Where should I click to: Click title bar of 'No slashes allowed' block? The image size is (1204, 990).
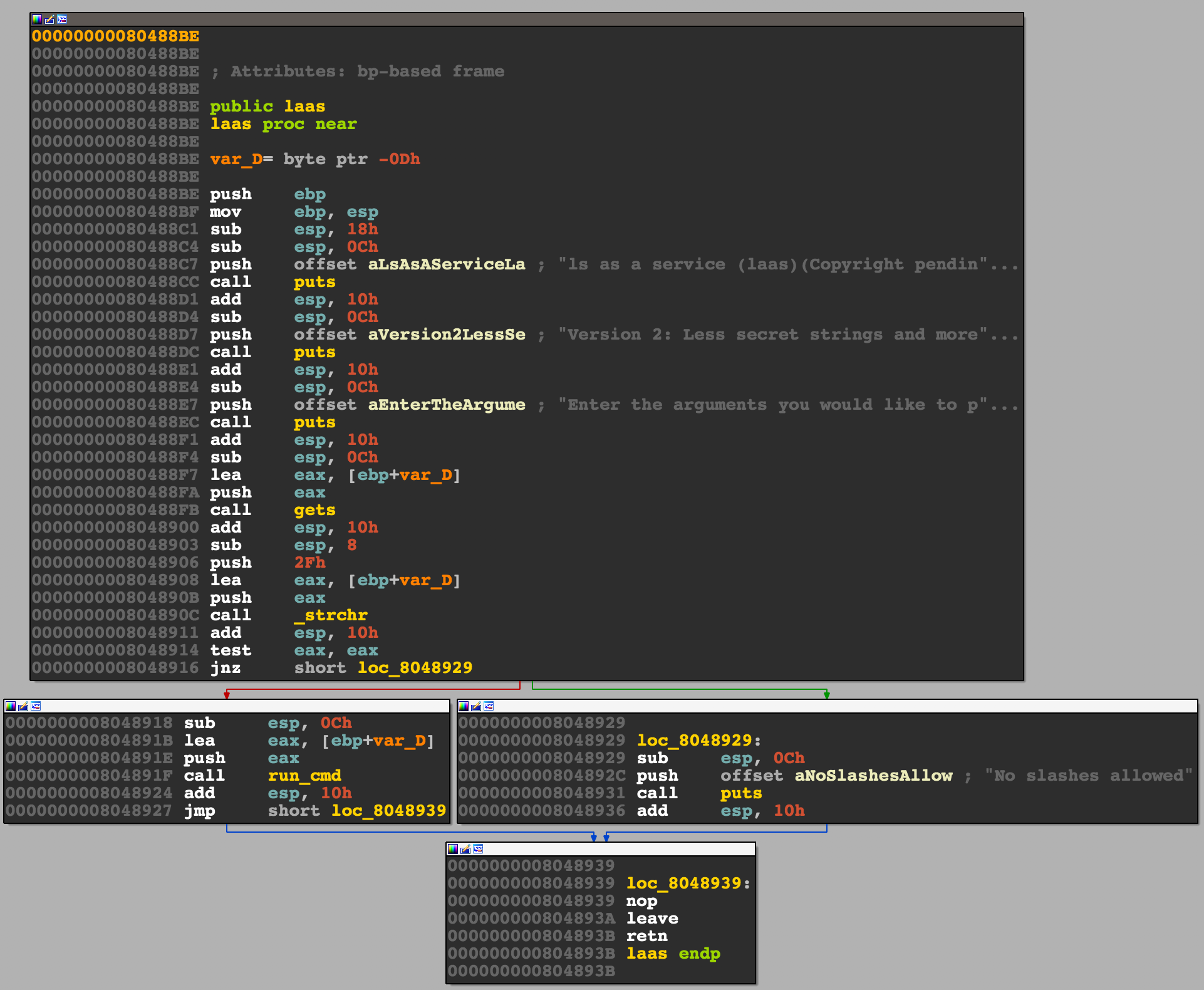tap(828, 706)
